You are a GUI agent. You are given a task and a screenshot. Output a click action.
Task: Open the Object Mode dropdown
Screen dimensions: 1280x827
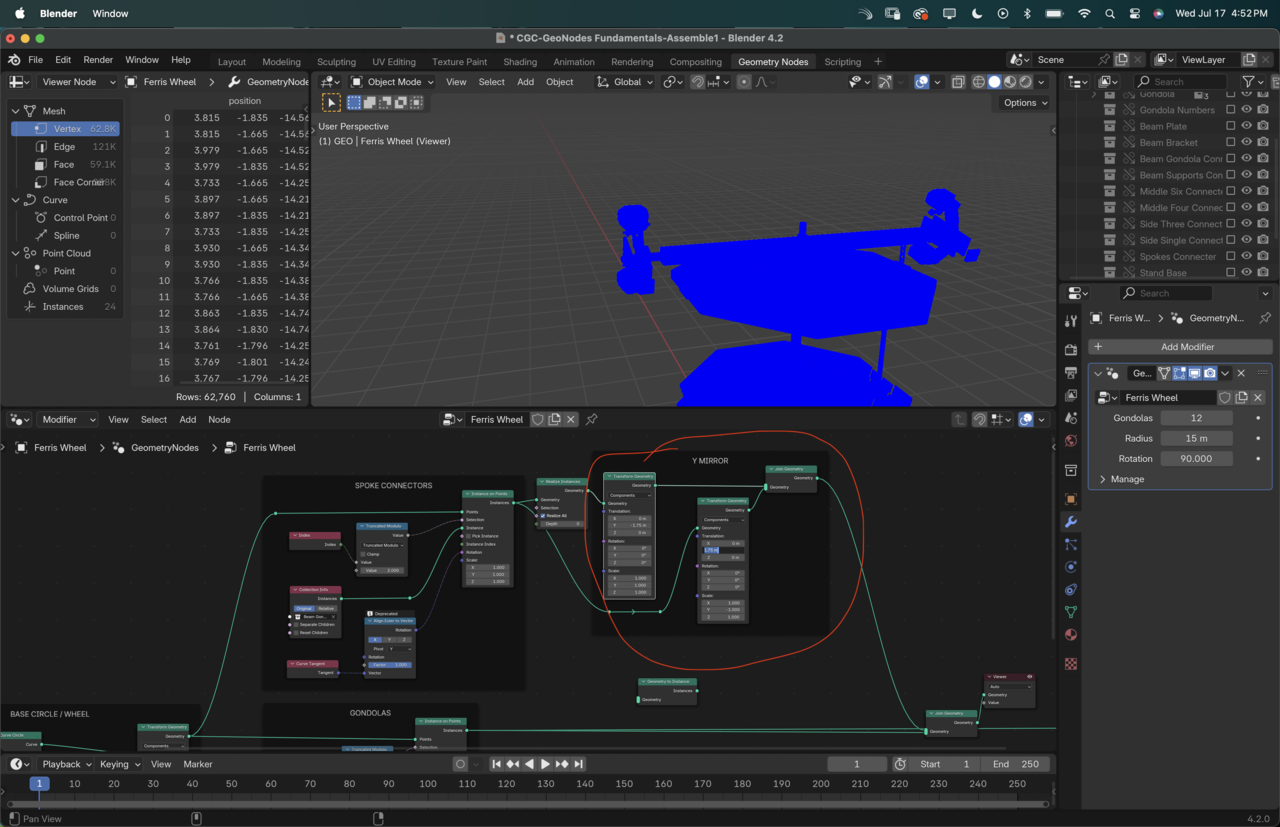click(x=392, y=82)
